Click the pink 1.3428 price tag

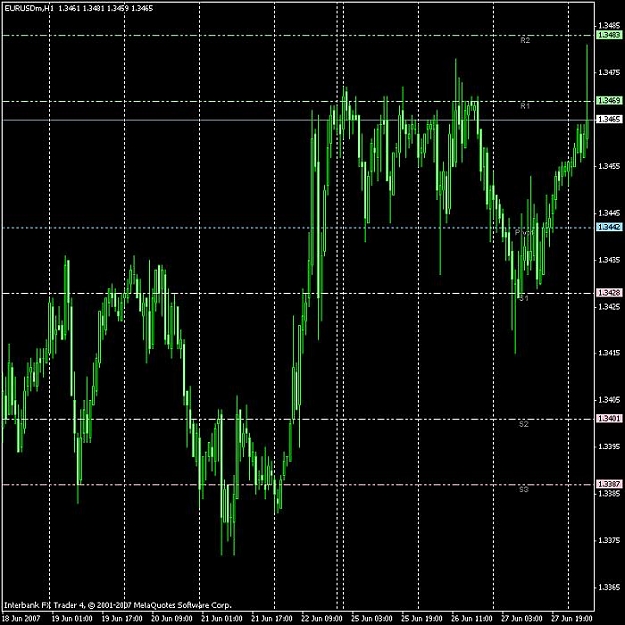(x=609, y=293)
